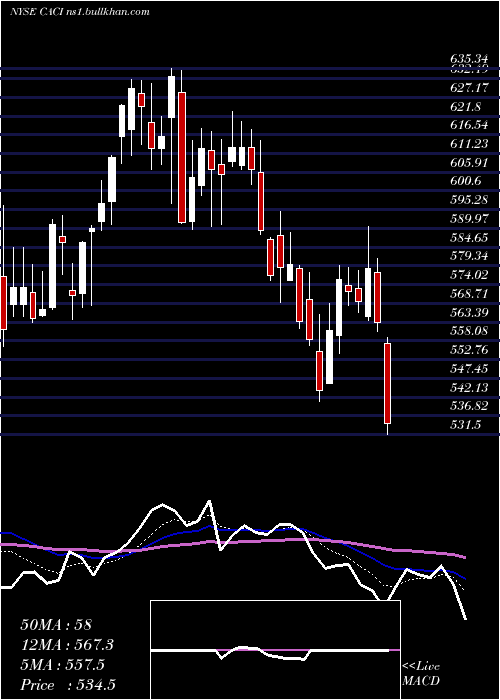Click the 563.39 price level label
Image resolution: width=500 pixels, height=700 pixels.
[469, 312]
